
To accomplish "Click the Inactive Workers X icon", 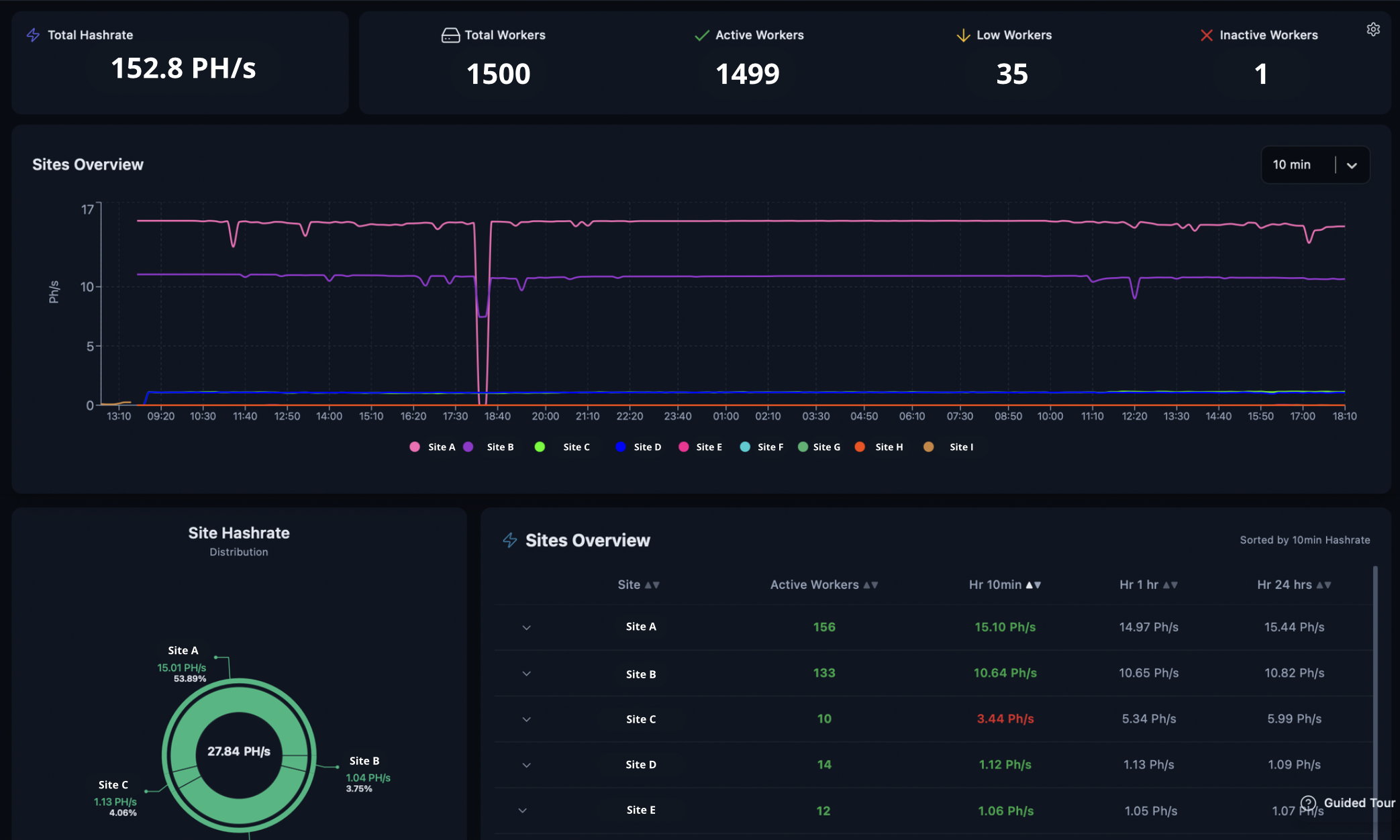I will (x=1206, y=35).
